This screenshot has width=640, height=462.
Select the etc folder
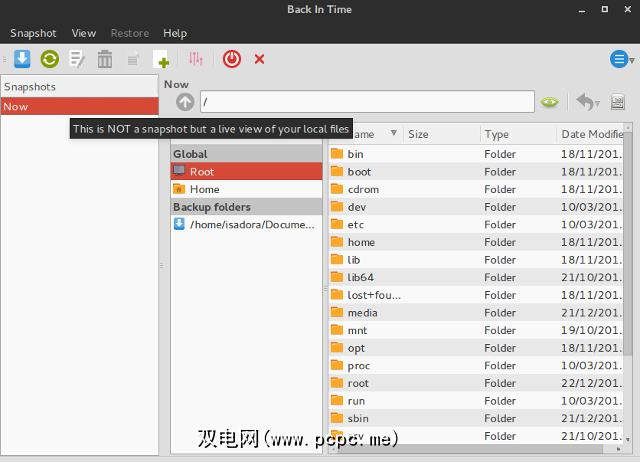pos(476,224)
